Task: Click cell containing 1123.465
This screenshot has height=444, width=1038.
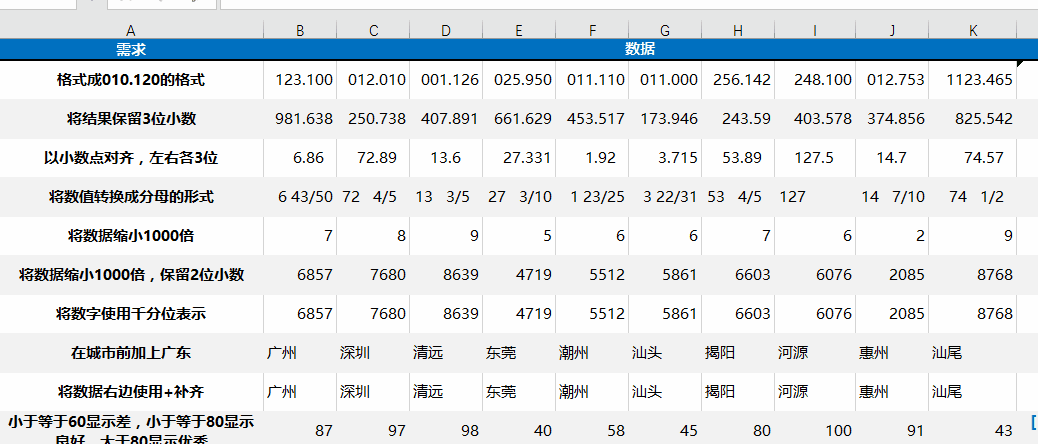Action: tap(972, 80)
